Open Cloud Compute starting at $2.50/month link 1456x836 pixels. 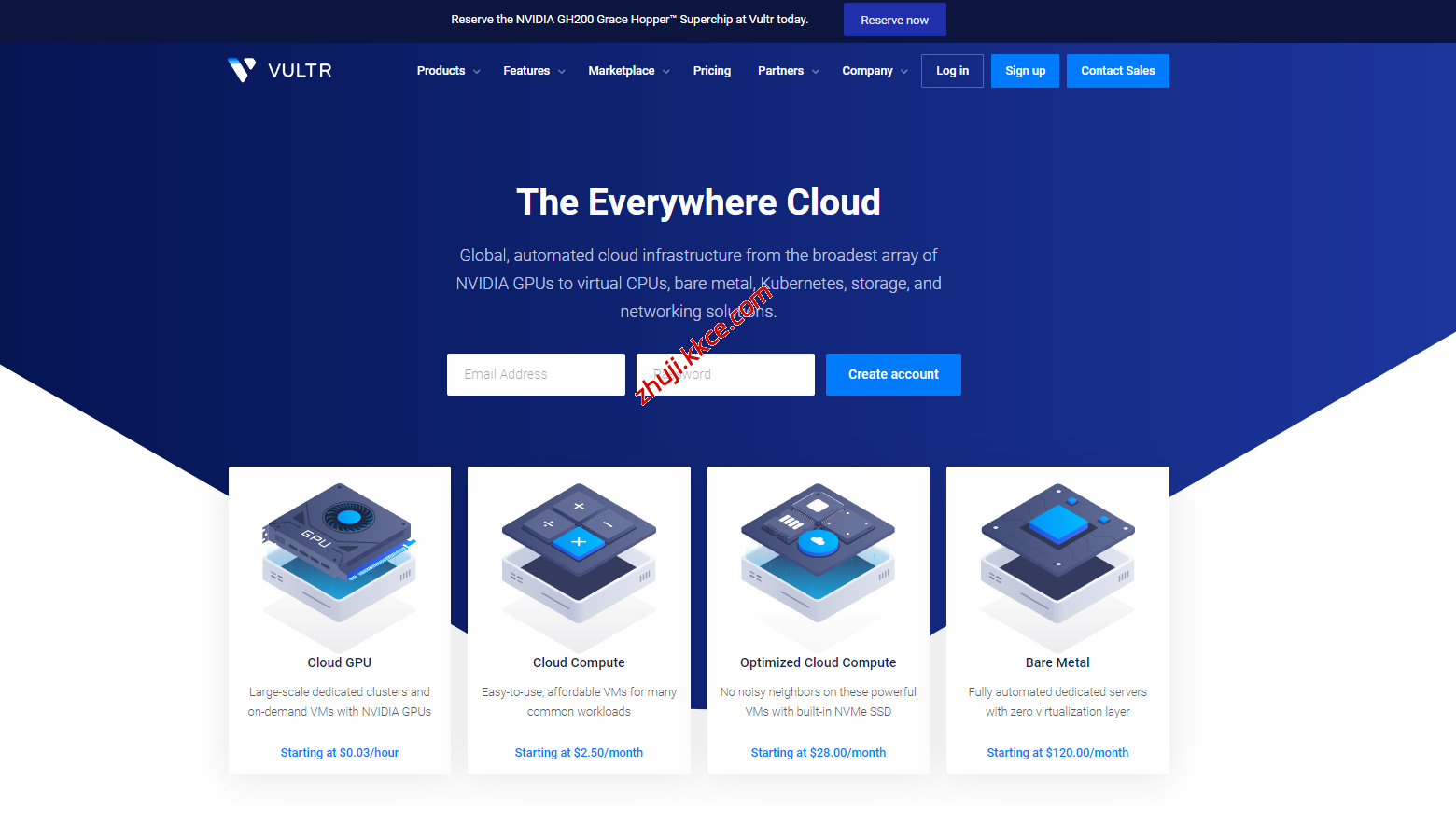(579, 752)
